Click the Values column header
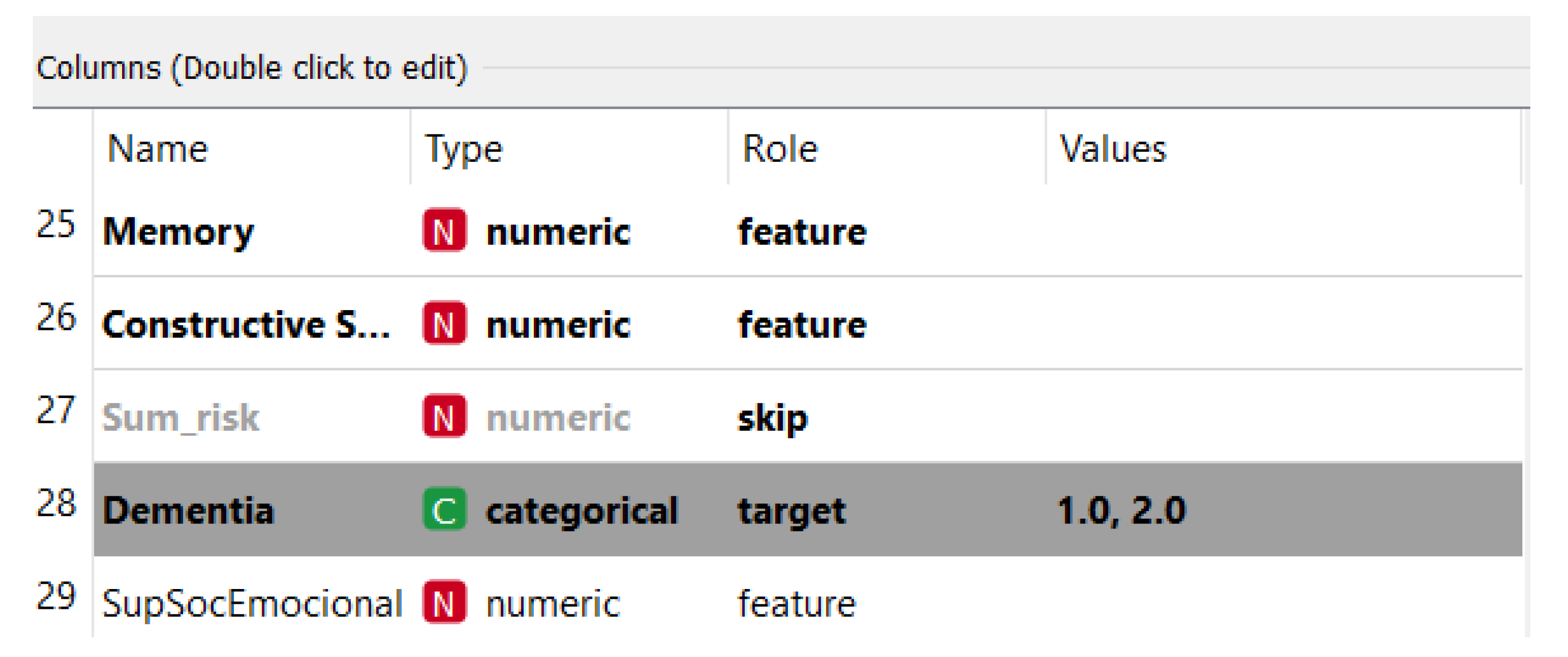1568x657 pixels. [x=1112, y=148]
